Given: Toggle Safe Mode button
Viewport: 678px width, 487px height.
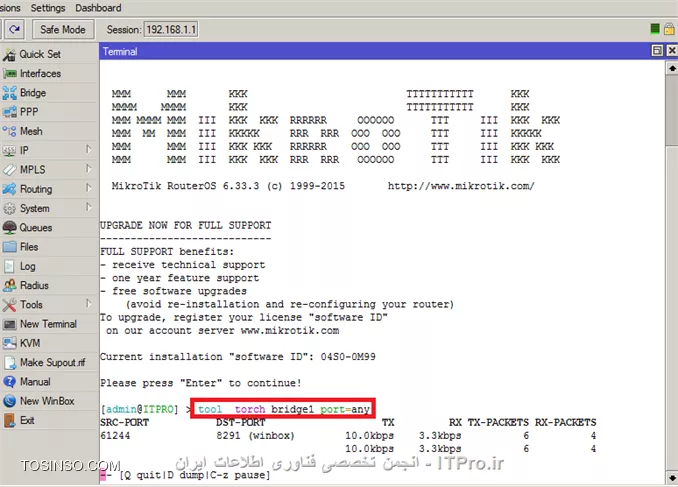Looking at the screenshot, I should 63,29.
